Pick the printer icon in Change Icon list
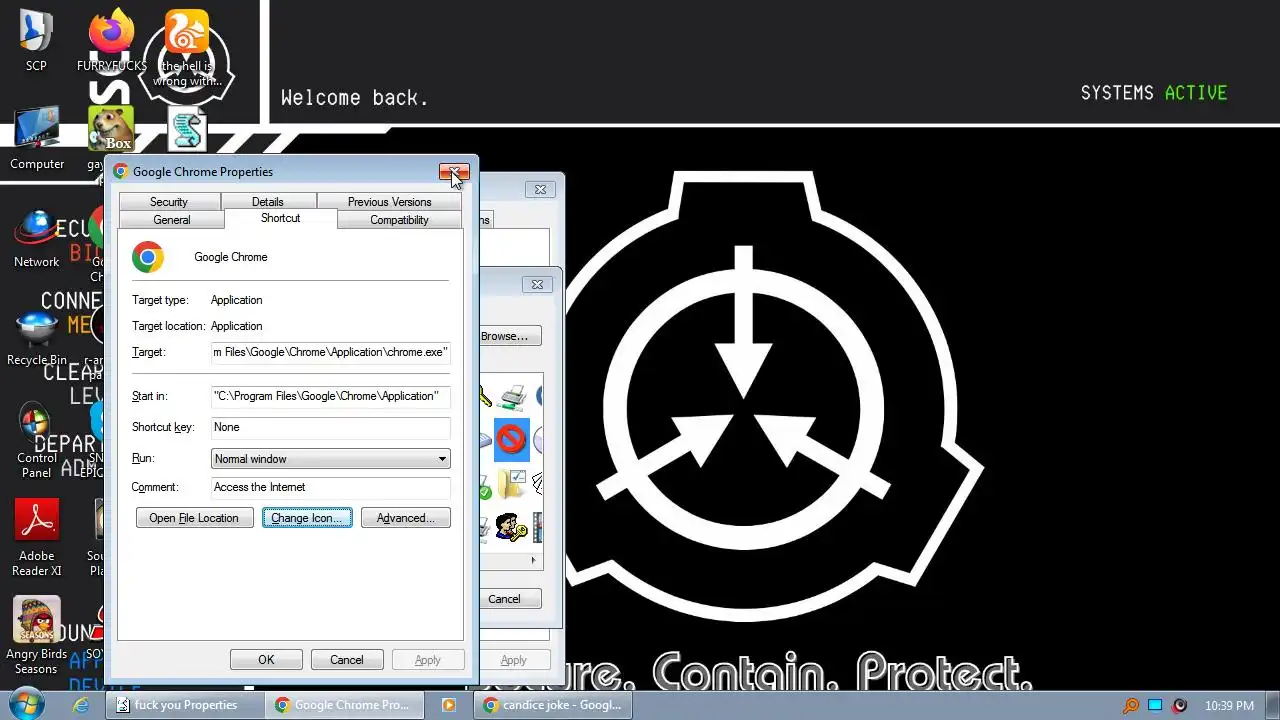This screenshot has height=720, width=1280. tap(512, 396)
